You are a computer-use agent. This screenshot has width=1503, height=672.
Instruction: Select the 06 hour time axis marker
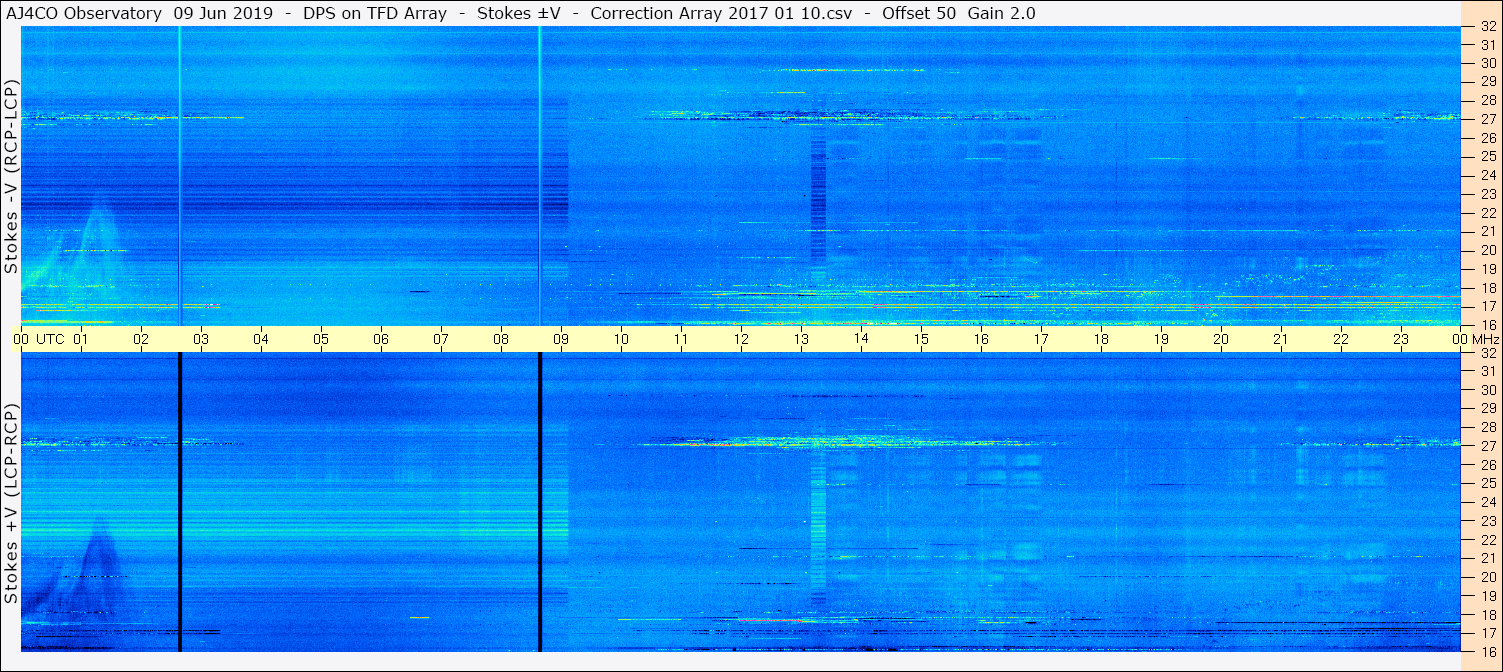381,339
